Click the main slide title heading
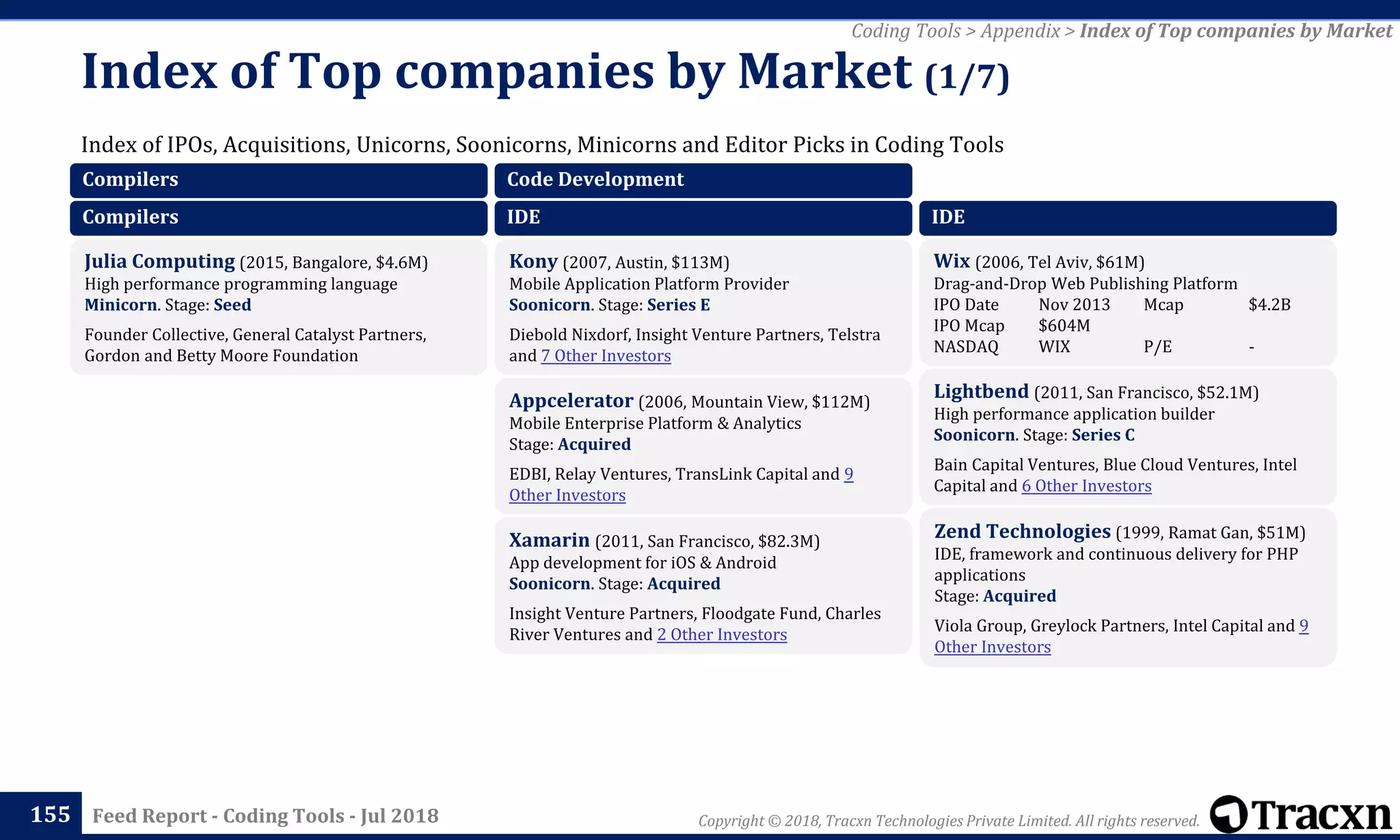Viewport: 1400px width, 840px height. click(x=545, y=72)
